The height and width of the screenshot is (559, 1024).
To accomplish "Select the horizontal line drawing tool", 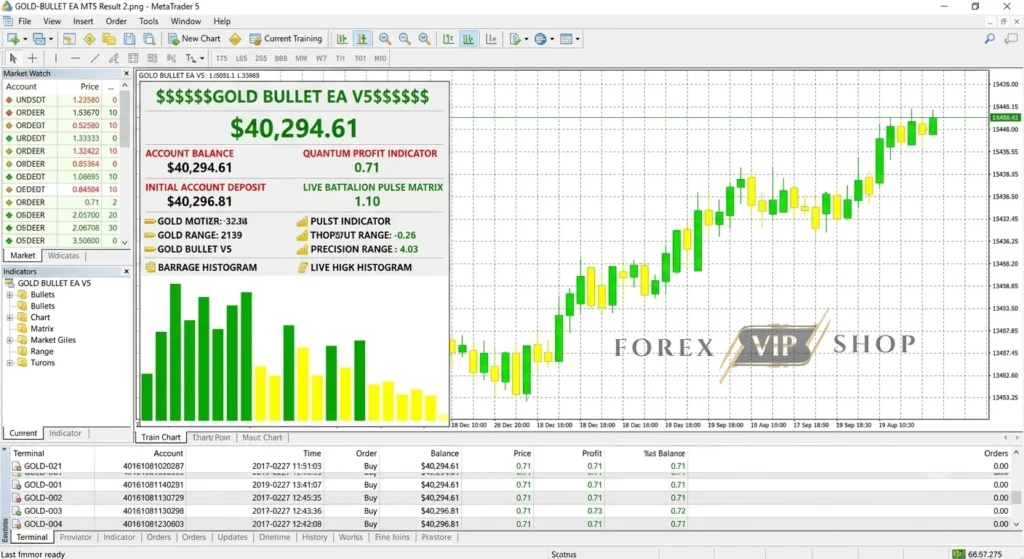I will point(75,58).
